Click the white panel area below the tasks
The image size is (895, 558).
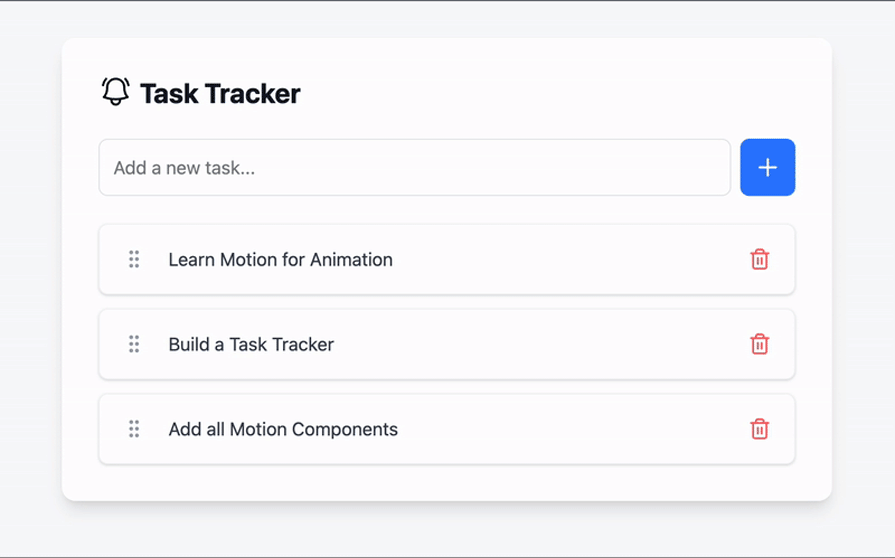point(446,483)
